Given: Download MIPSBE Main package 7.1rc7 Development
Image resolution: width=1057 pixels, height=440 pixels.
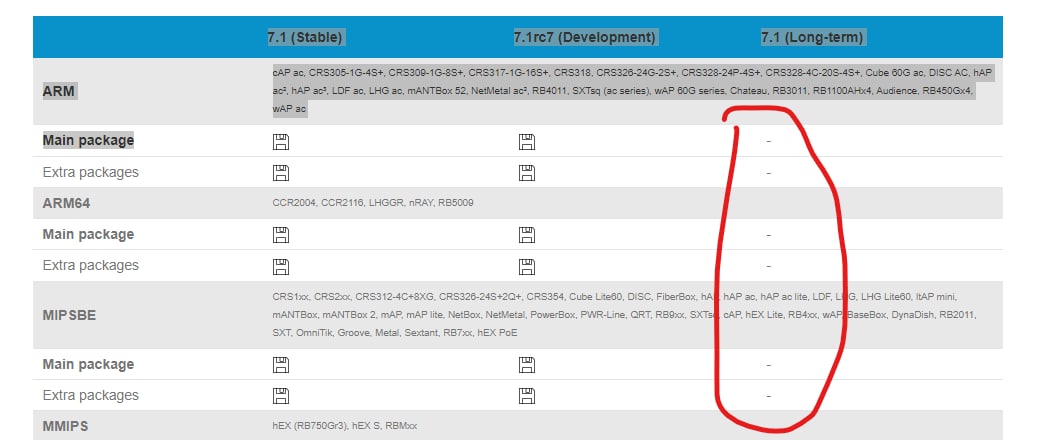Looking at the screenshot, I should coord(526,365).
